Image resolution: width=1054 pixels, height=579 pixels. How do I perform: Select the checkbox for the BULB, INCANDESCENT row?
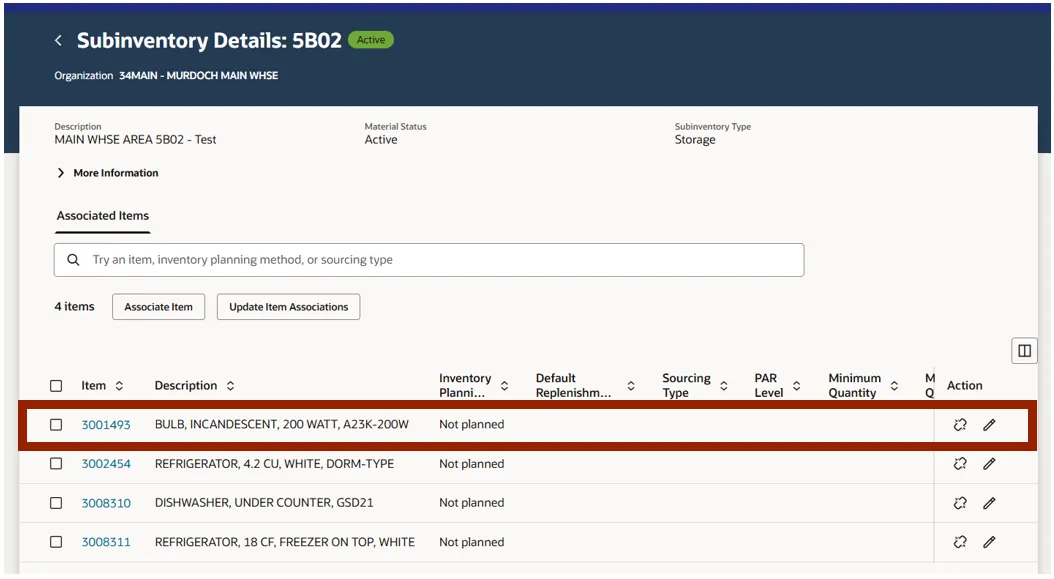[x=56, y=425]
